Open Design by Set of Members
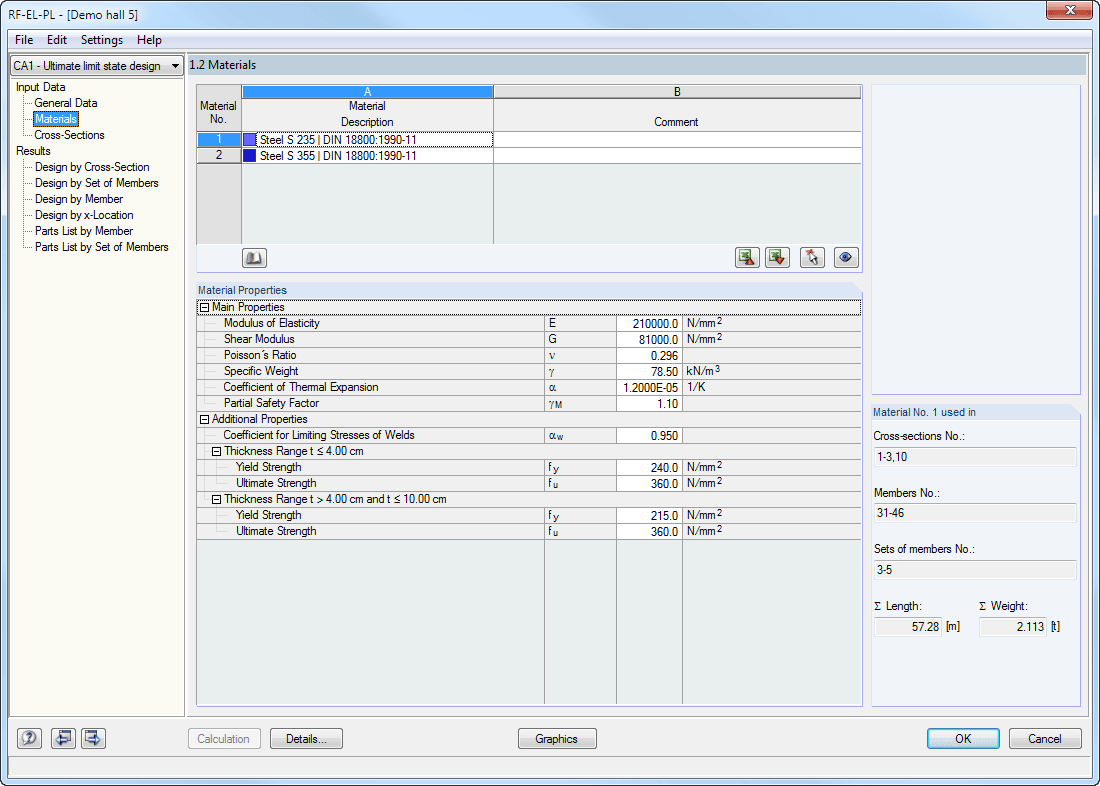Screen dimensions: 1100x786 tap(97, 183)
